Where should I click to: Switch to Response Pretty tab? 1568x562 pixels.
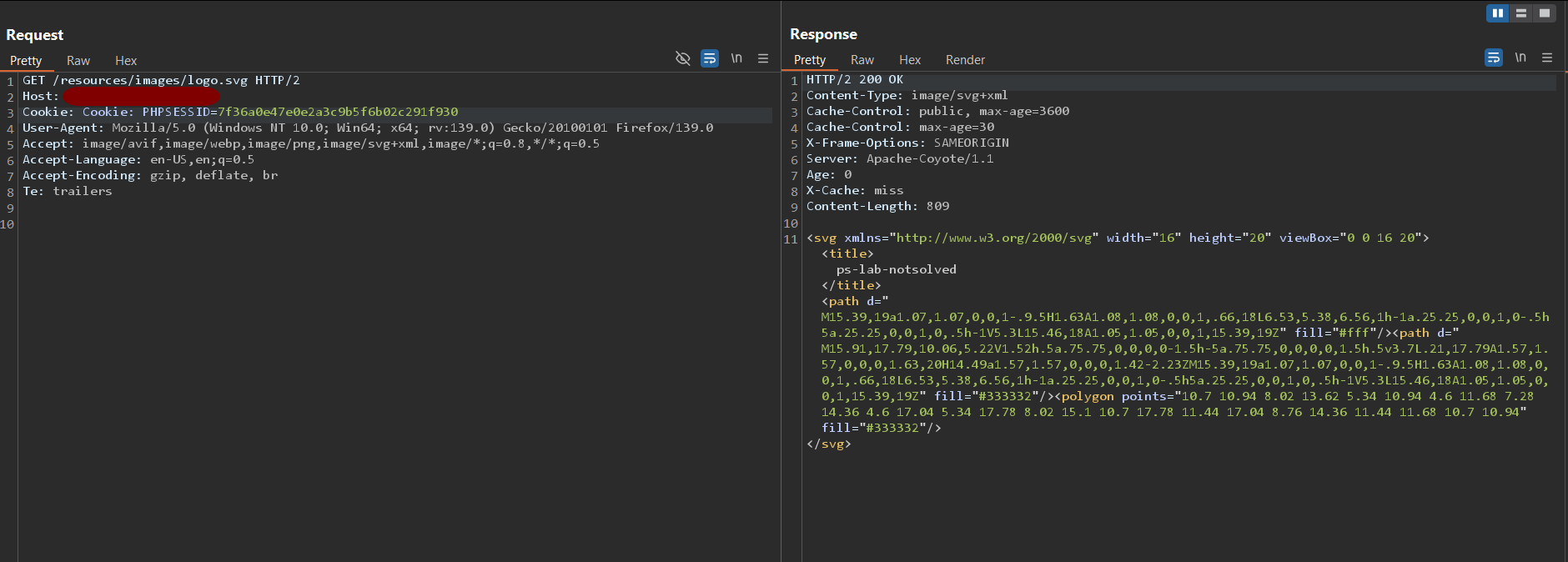[810, 60]
